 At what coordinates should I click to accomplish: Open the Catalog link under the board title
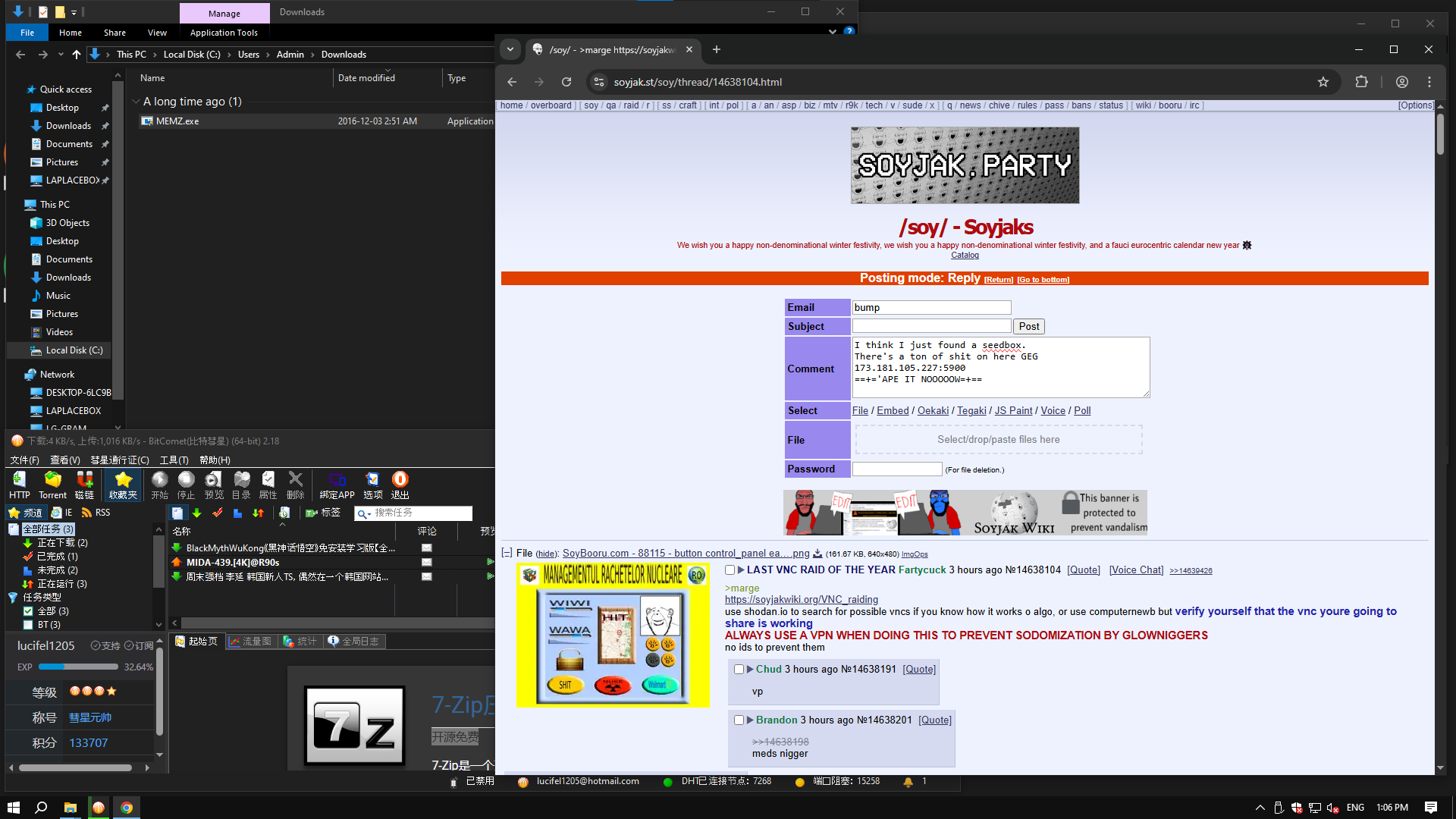[965, 256]
